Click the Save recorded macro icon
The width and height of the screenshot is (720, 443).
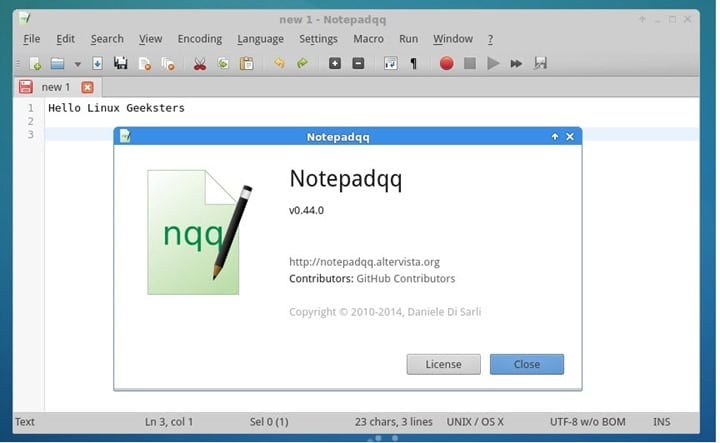[x=540, y=63]
